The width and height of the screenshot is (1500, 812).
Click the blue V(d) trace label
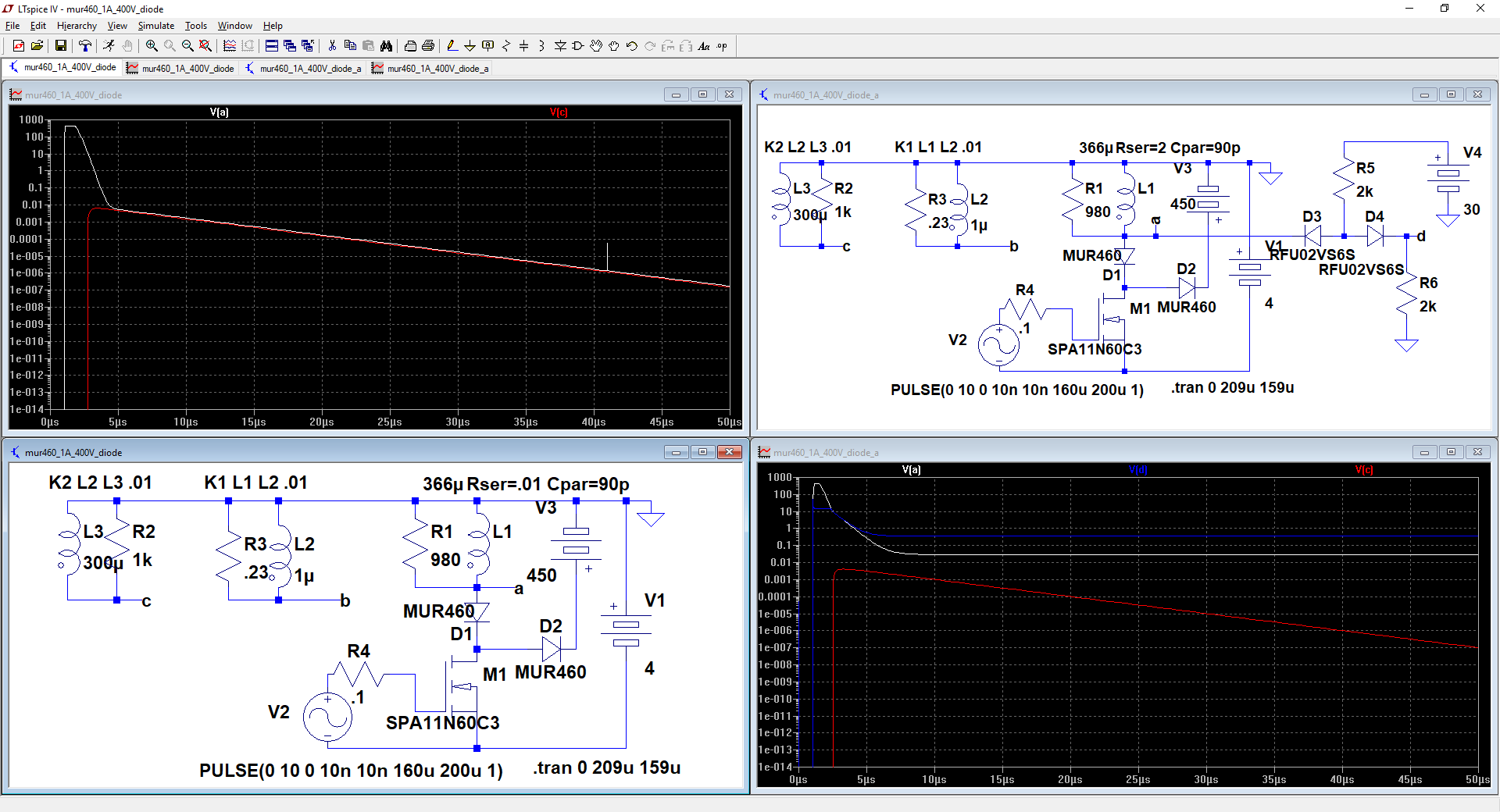point(1137,470)
